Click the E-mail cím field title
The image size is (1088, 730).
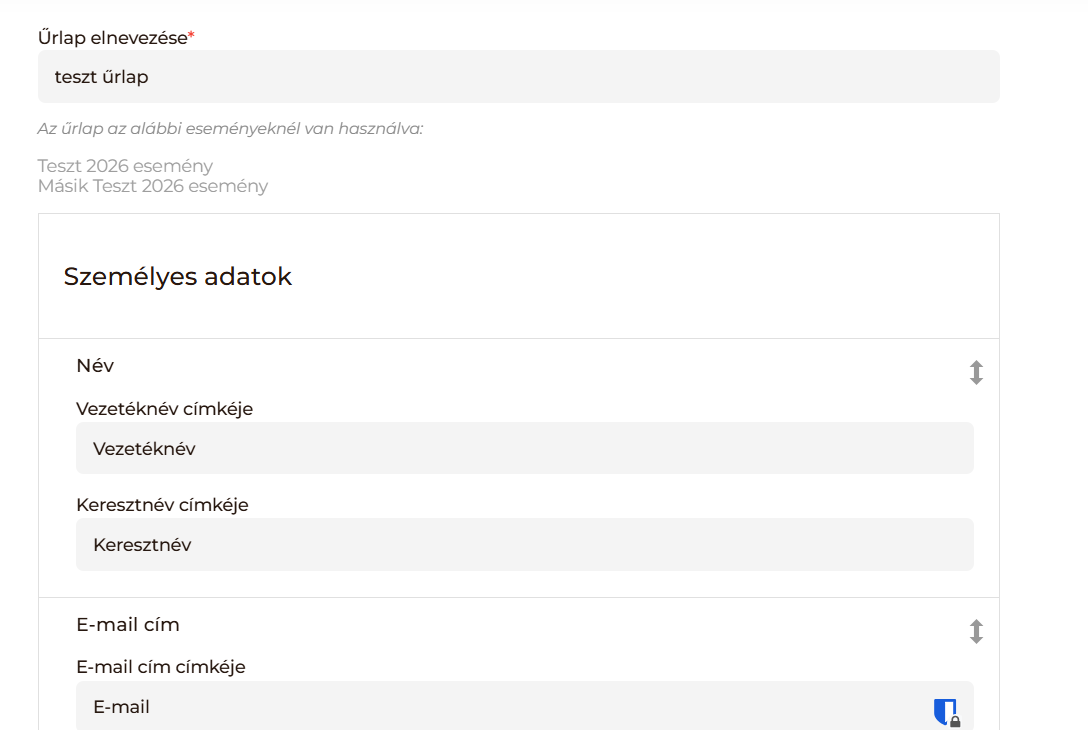[x=128, y=625]
